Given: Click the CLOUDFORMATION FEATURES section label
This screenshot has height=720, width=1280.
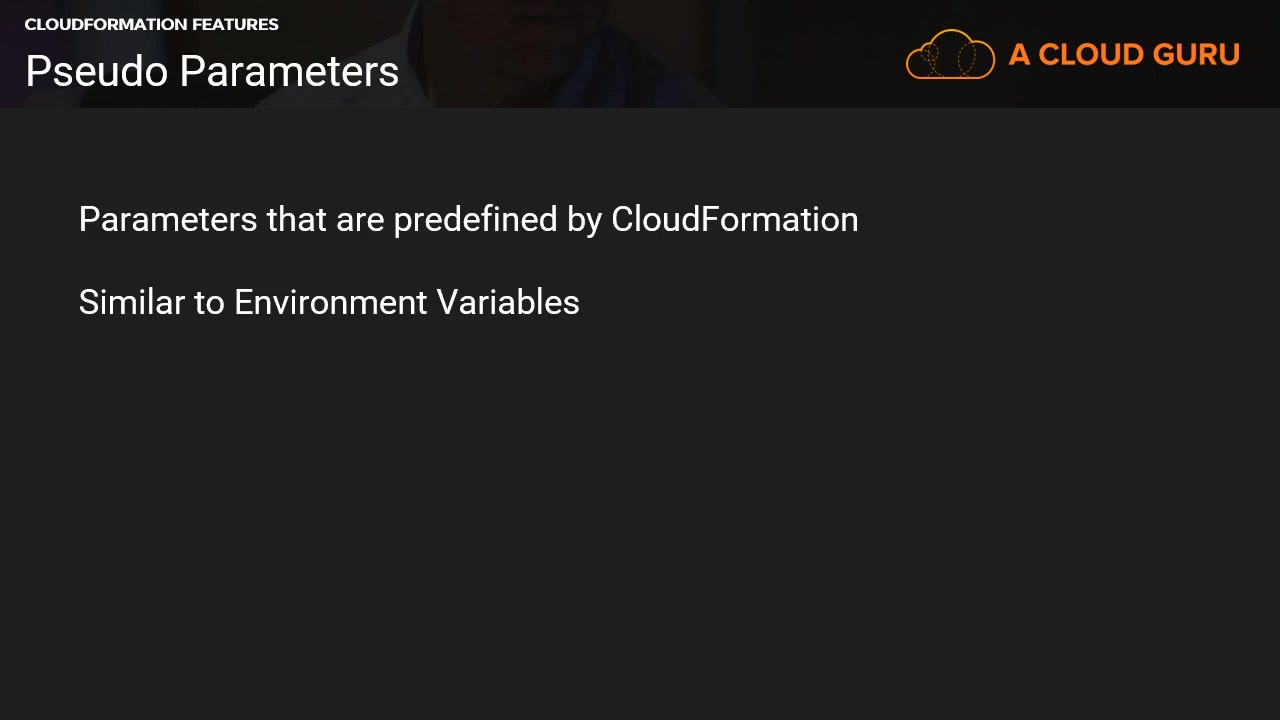Looking at the screenshot, I should pyautogui.click(x=151, y=24).
